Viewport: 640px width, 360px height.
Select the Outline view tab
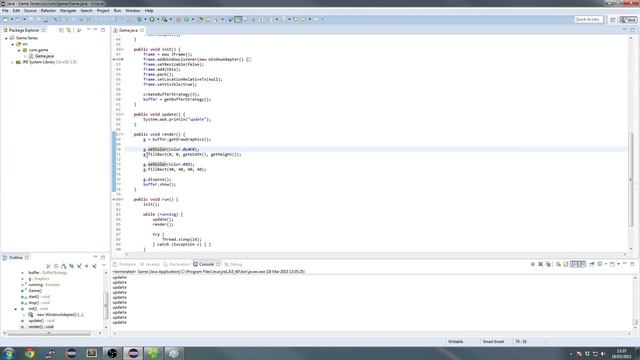pos(16,258)
